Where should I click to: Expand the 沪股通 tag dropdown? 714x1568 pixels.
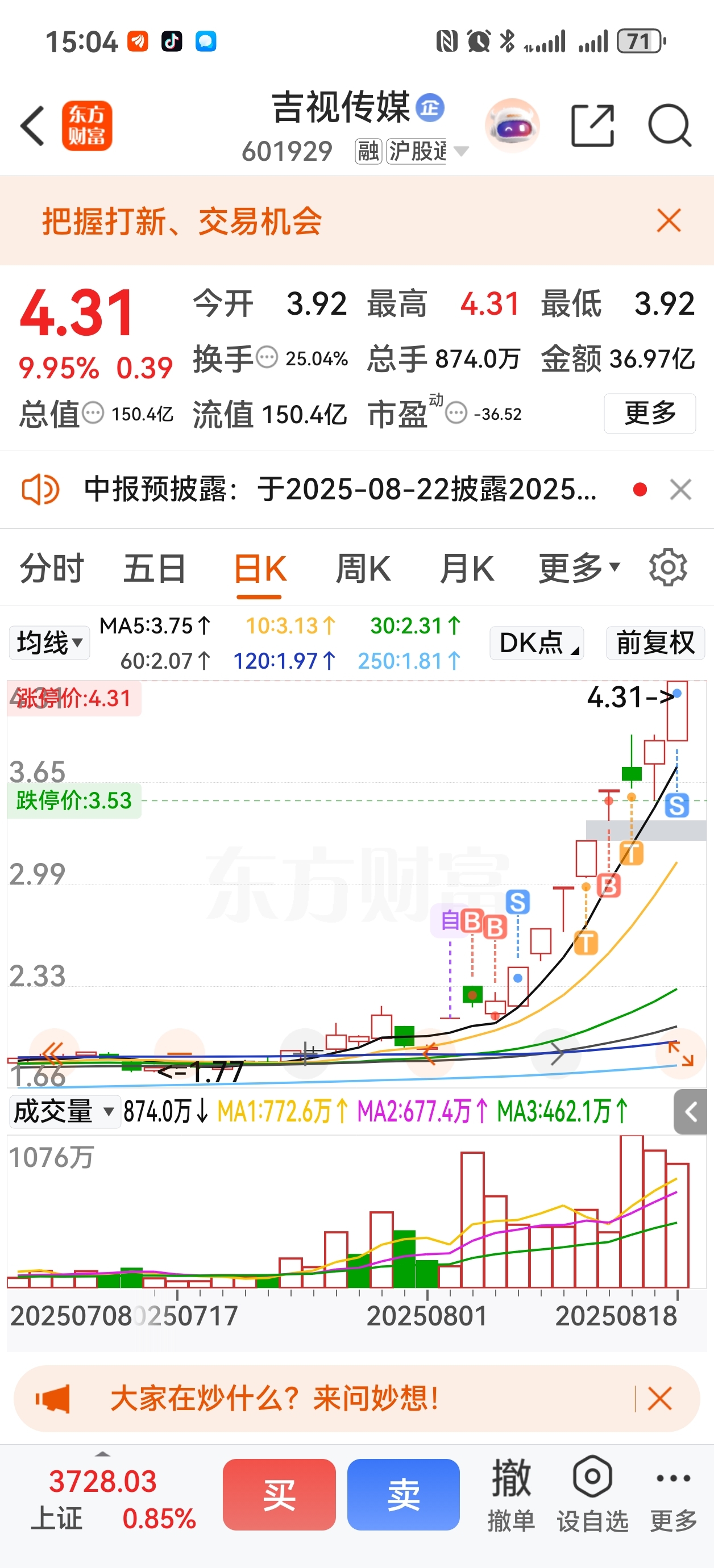click(461, 151)
